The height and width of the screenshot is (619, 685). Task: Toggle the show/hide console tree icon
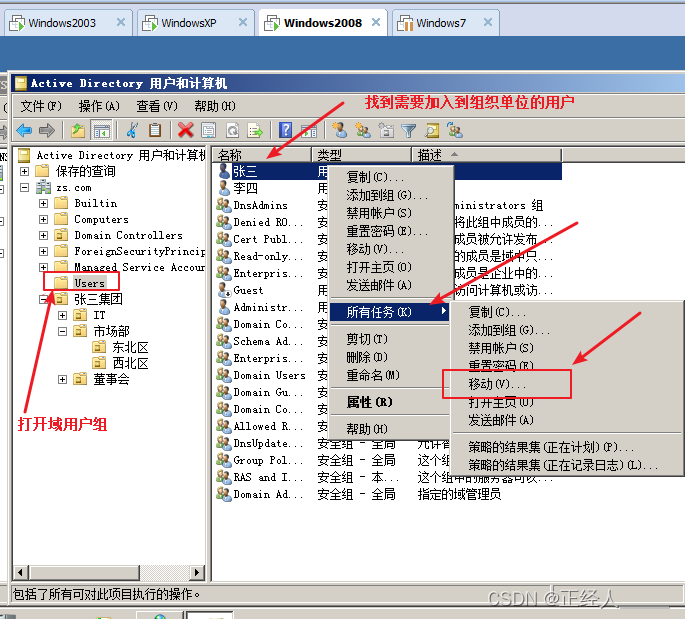point(101,130)
